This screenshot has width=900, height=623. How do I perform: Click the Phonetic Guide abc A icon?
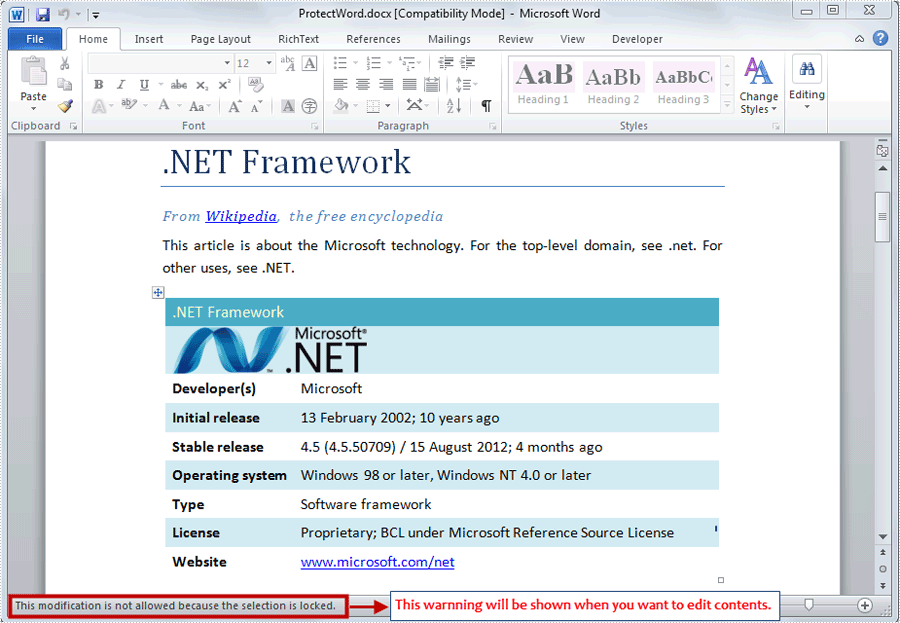[288, 63]
